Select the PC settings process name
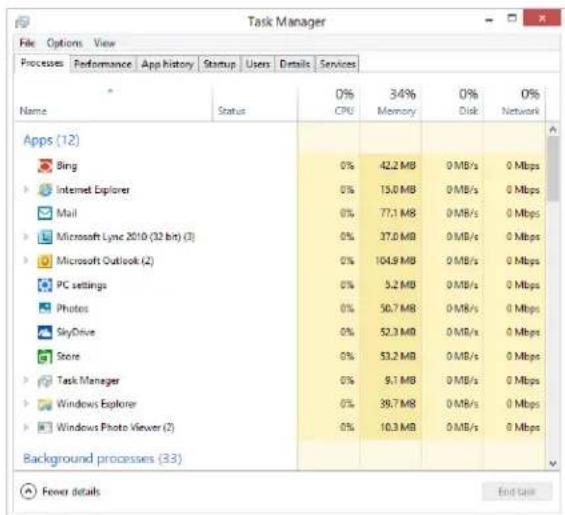Image resolution: width=565 pixels, height=515 pixels. coord(81,285)
